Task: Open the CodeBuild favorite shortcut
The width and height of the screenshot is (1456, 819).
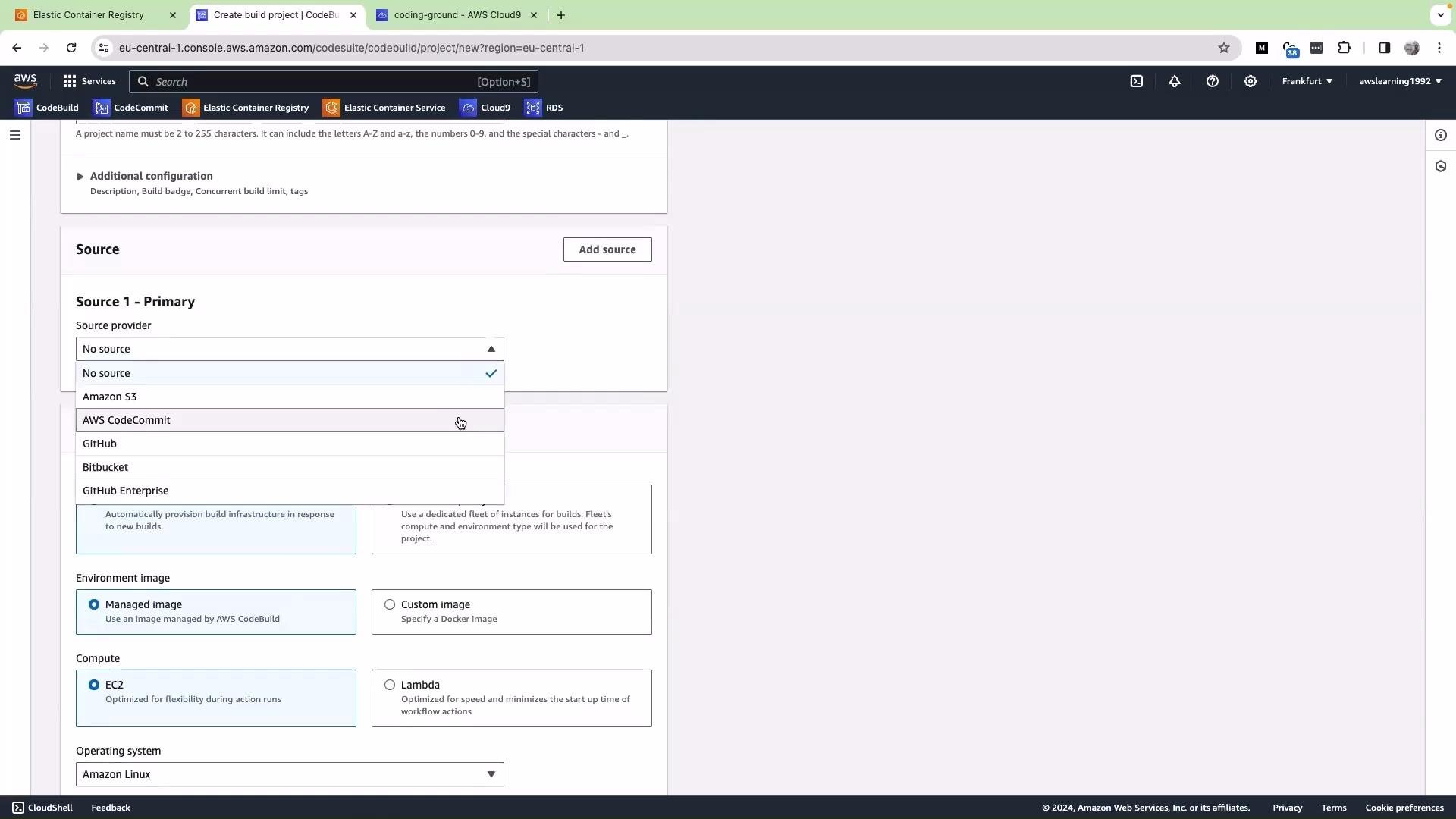Action: pyautogui.click(x=47, y=108)
